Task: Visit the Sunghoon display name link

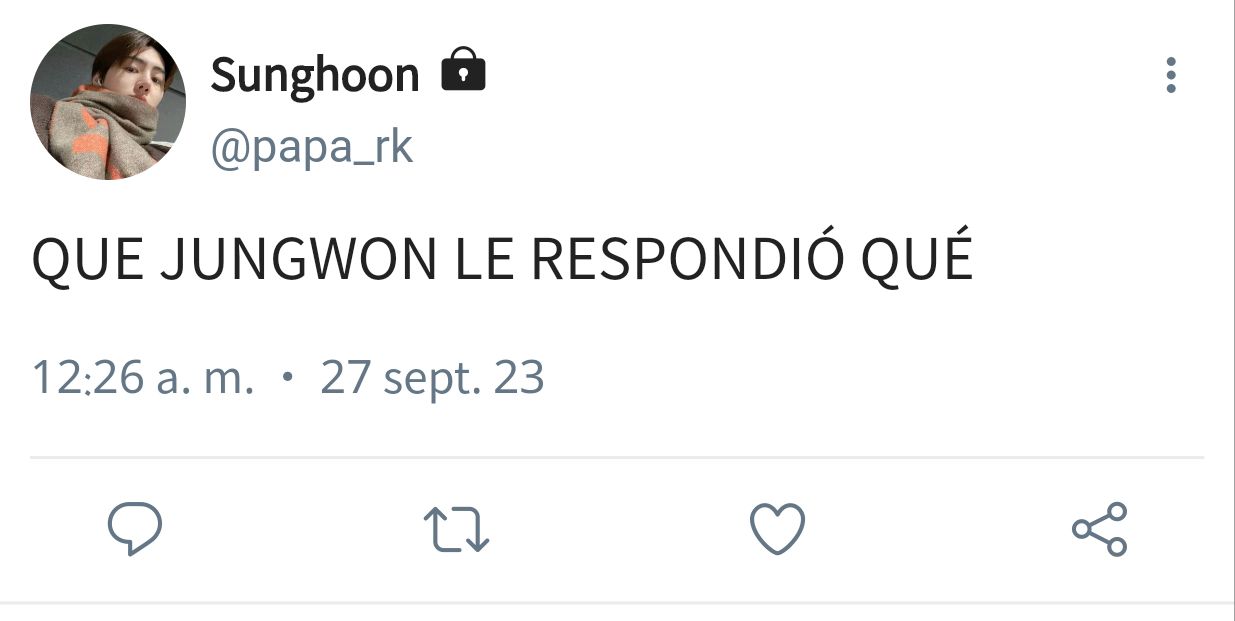Action: pyautogui.click(x=315, y=75)
